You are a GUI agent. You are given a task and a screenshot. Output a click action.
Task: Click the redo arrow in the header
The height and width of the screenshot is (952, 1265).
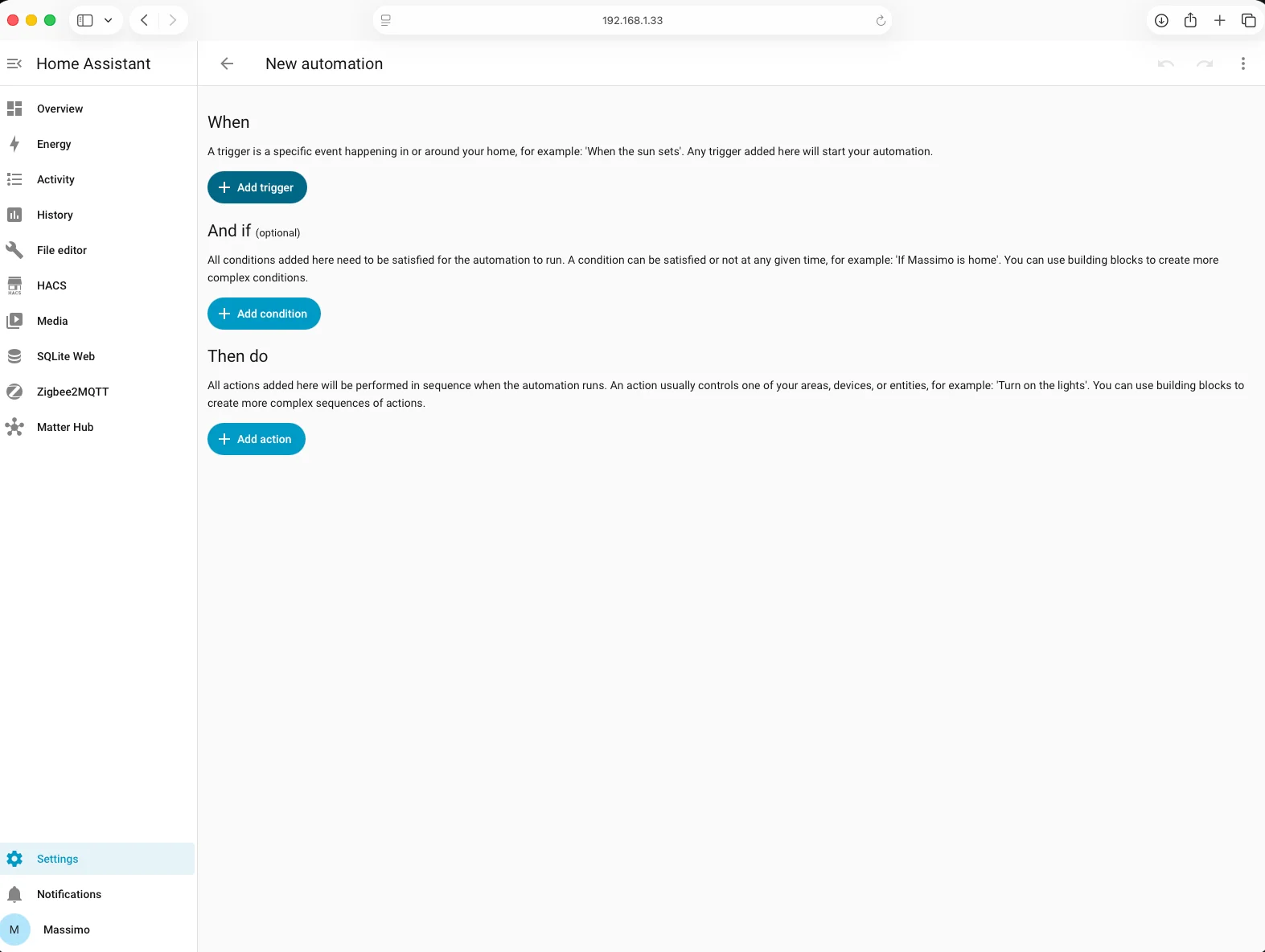click(1205, 64)
